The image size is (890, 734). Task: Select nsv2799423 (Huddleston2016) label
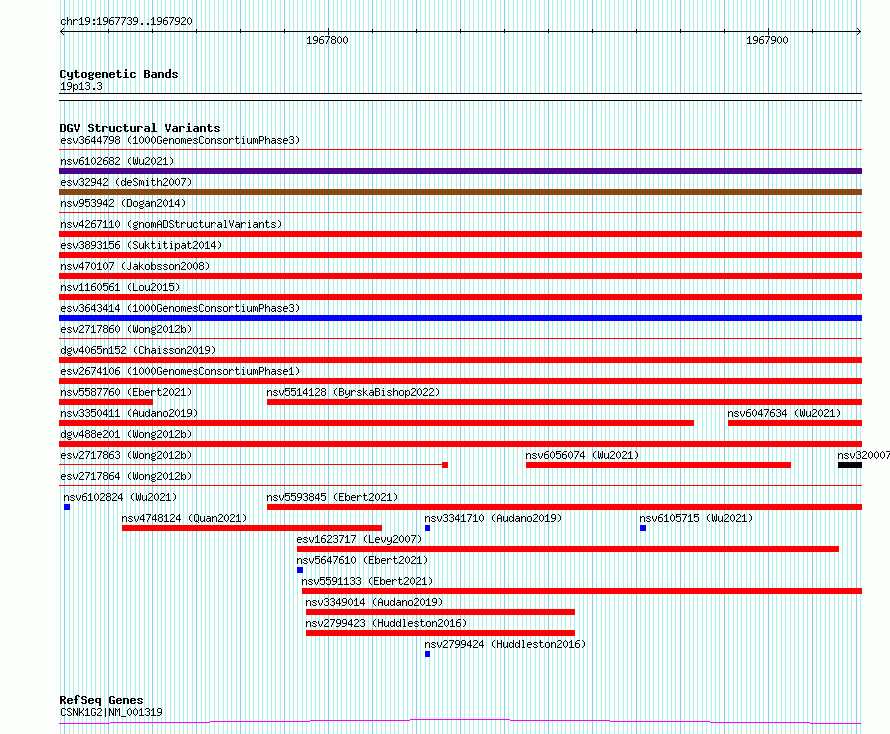[386, 623]
